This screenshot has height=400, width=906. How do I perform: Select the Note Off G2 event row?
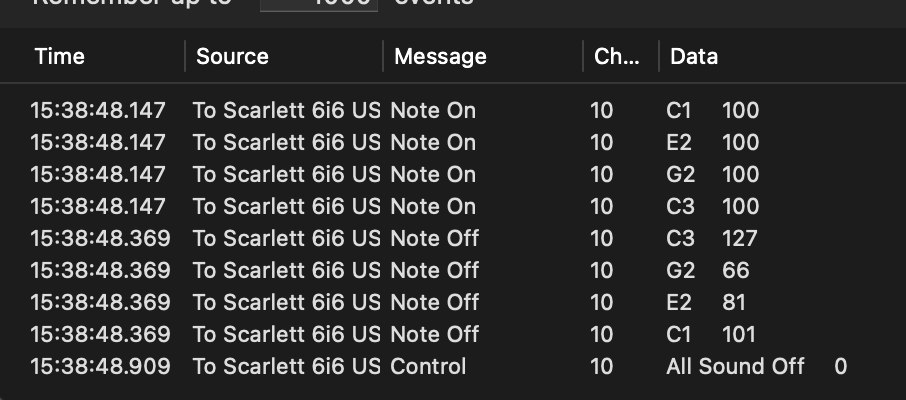tap(434, 271)
